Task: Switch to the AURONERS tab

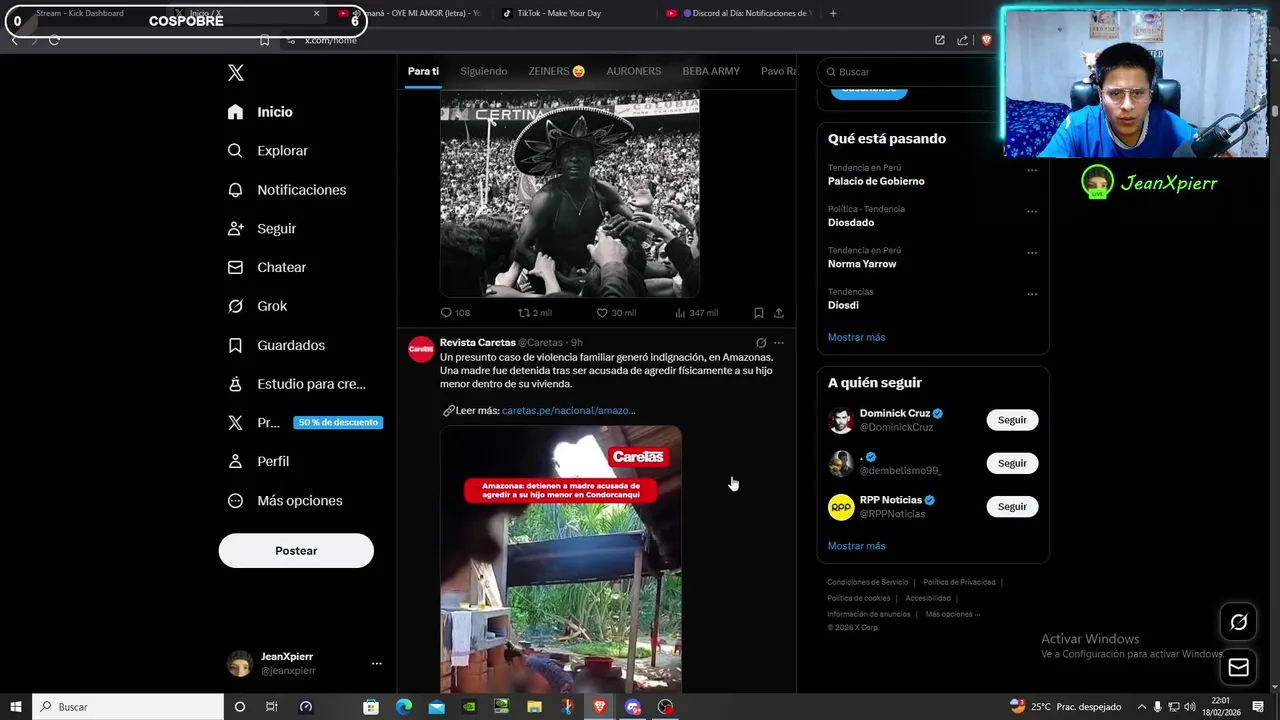Action: 634,71
